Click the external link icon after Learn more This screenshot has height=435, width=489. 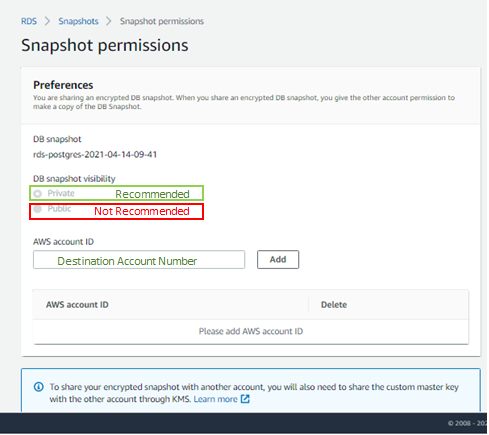[x=245, y=399]
